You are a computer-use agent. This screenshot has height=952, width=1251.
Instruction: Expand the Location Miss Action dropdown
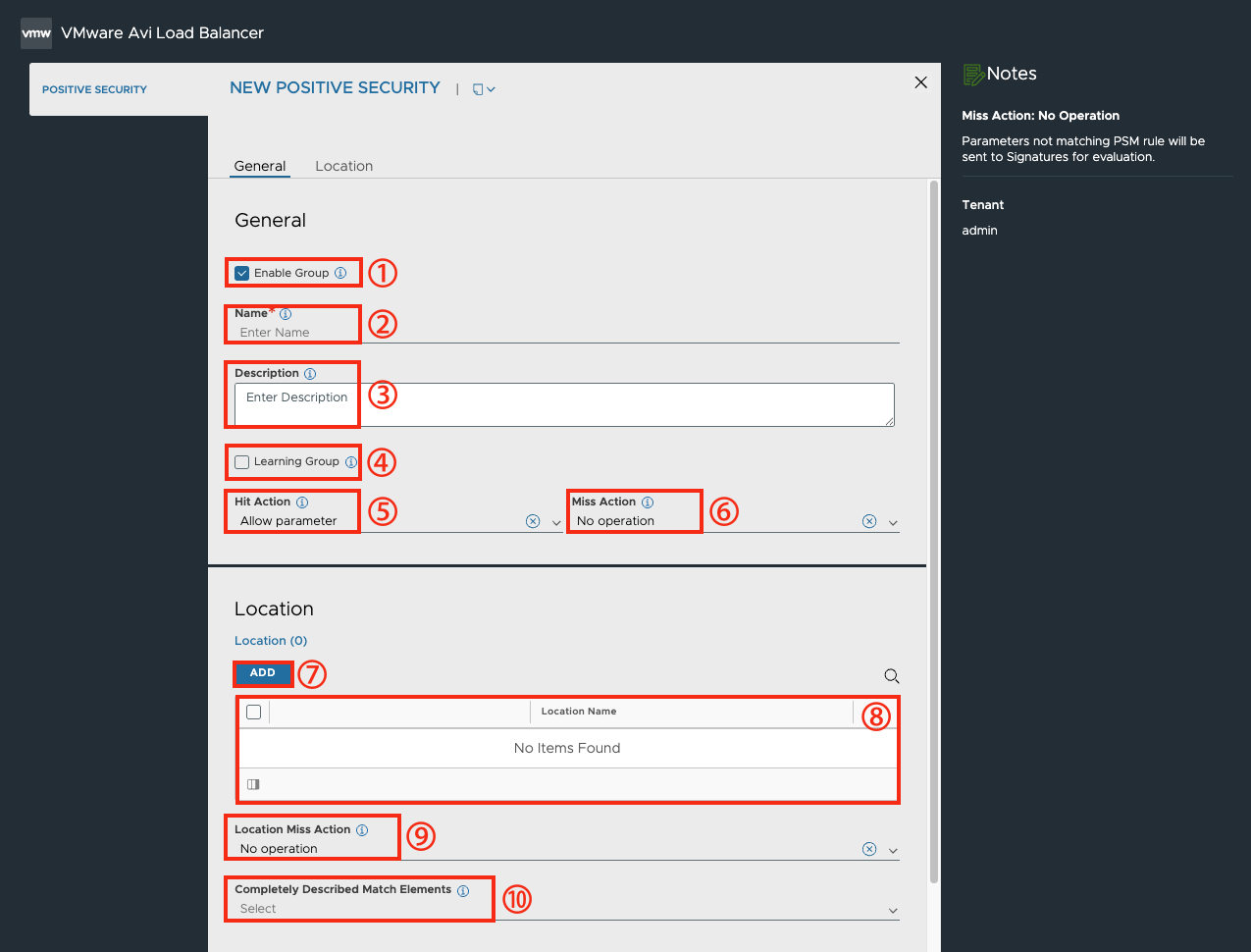pyautogui.click(x=893, y=851)
